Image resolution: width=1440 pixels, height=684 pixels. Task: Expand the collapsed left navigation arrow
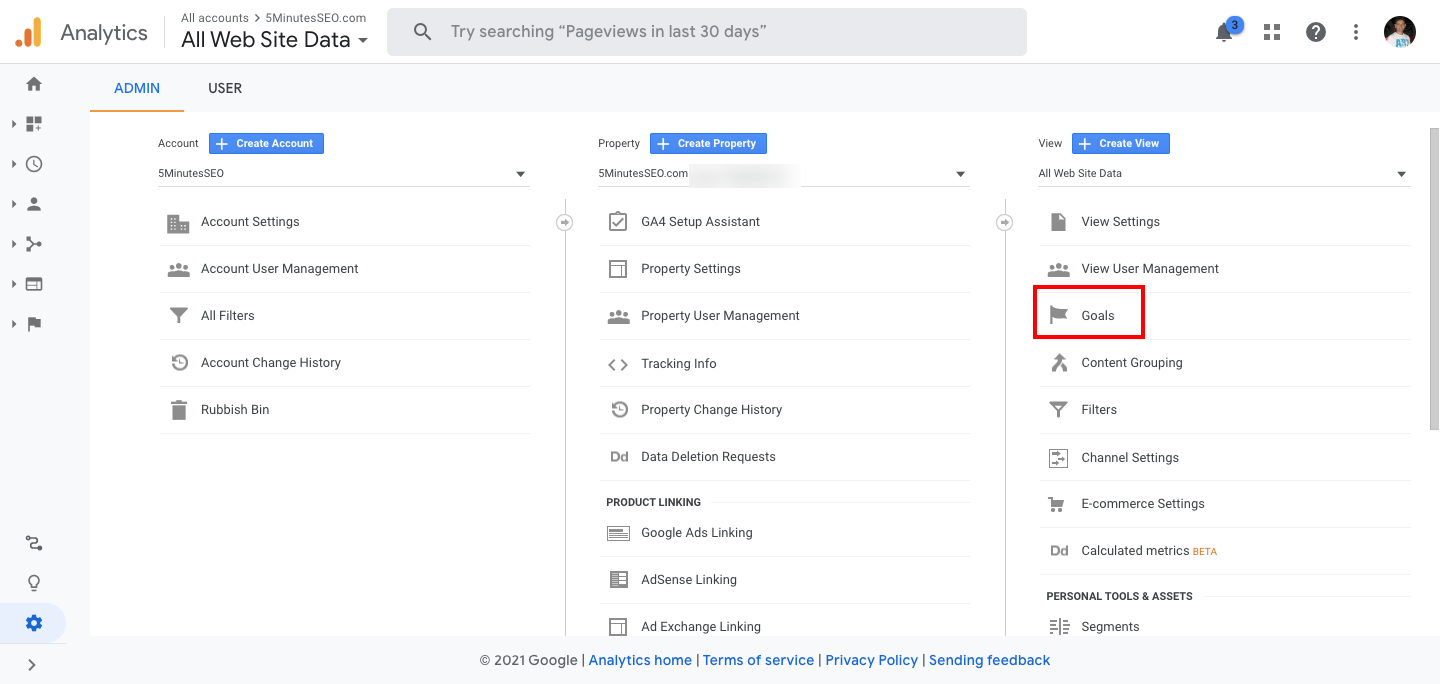tap(32, 664)
